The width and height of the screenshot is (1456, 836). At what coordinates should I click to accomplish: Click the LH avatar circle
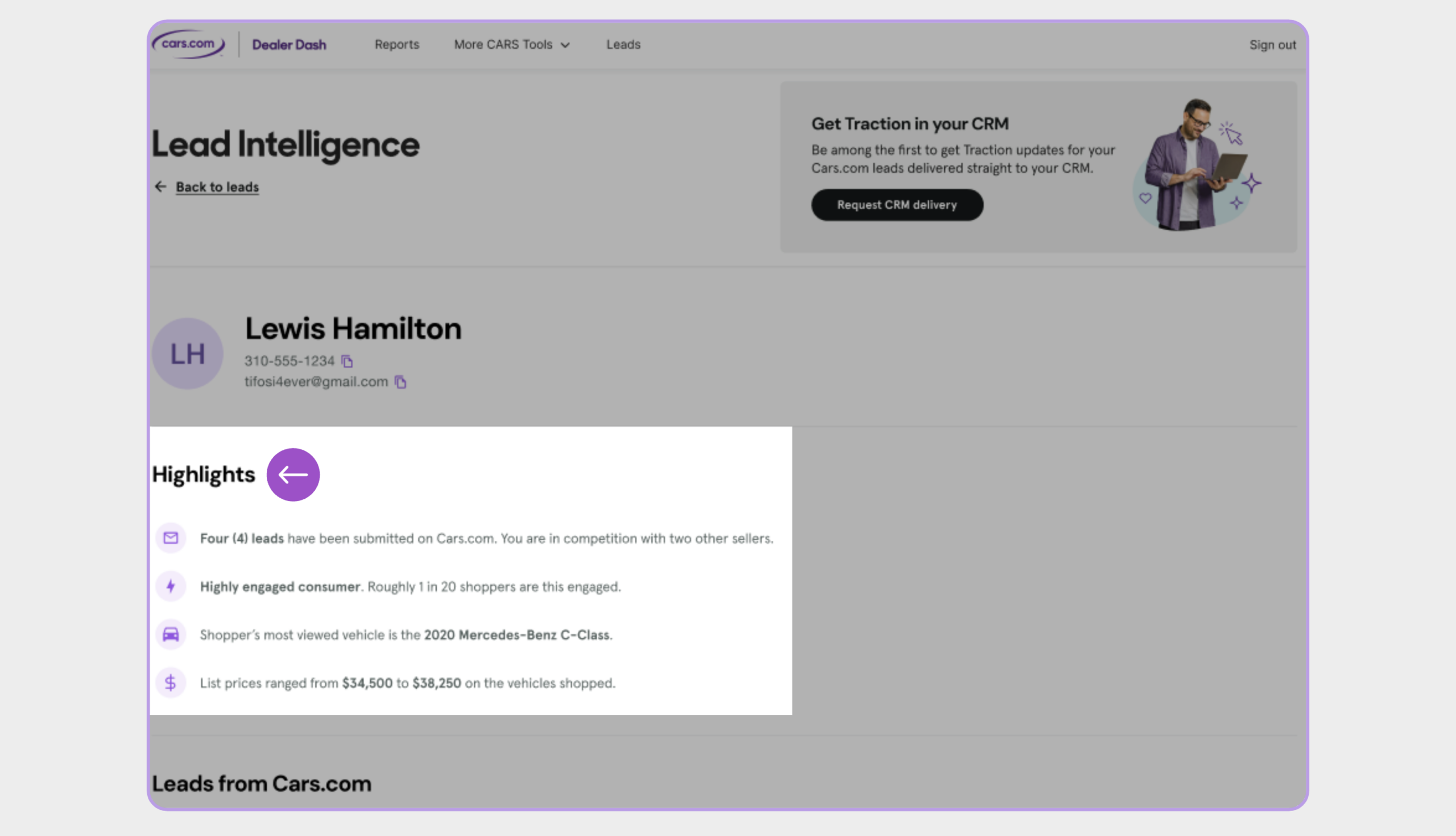(187, 354)
